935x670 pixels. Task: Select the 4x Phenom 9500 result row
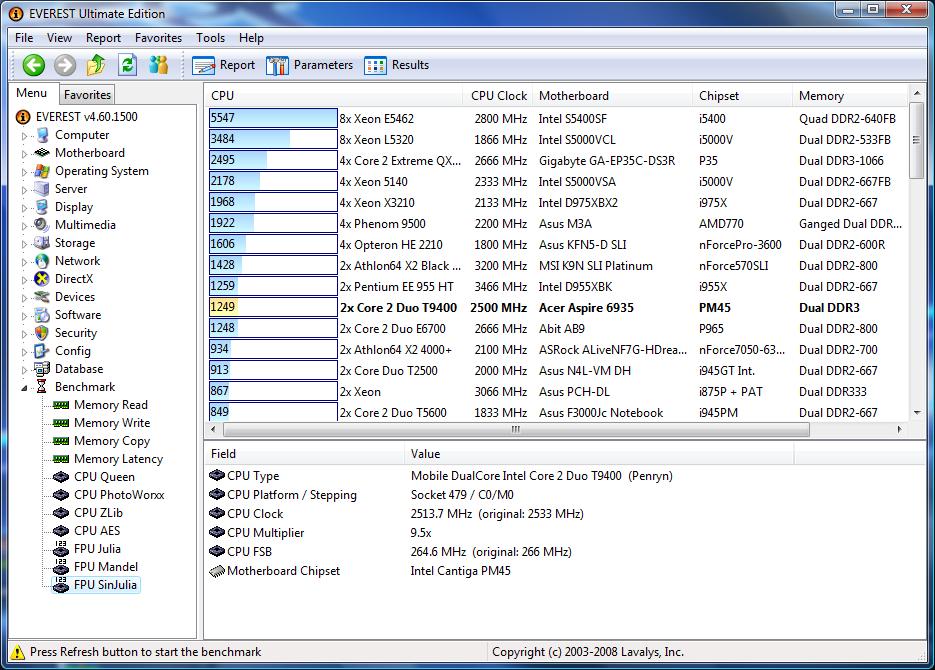[558, 224]
